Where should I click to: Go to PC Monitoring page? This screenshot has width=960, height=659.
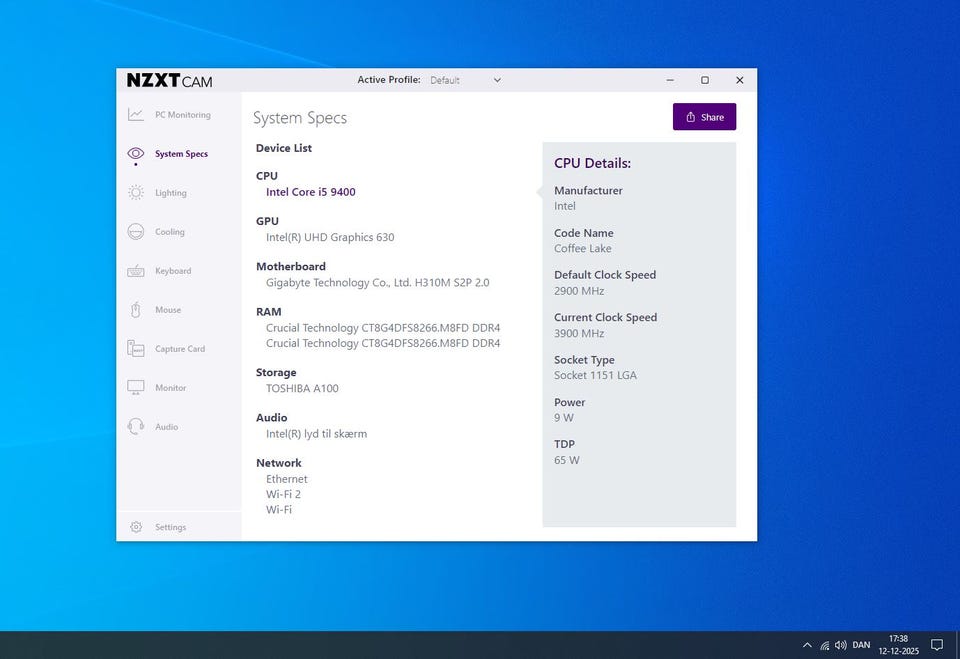182,115
